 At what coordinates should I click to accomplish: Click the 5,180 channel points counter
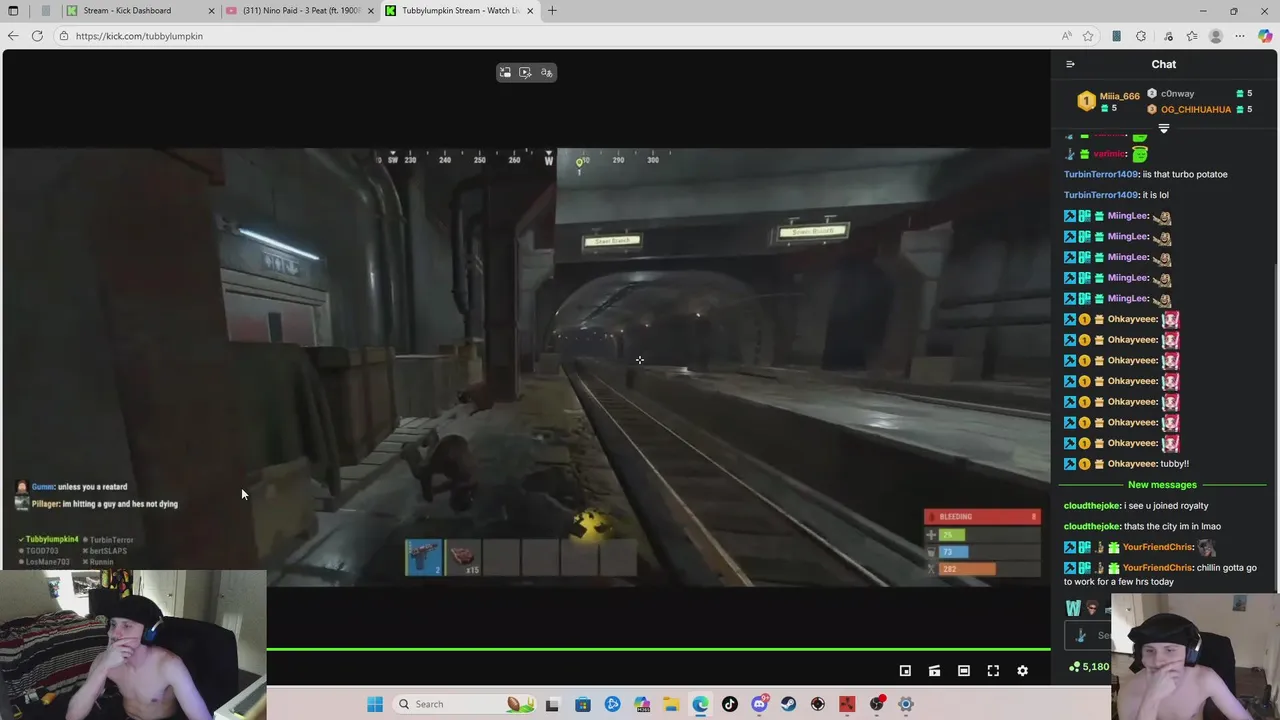click(x=1089, y=667)
